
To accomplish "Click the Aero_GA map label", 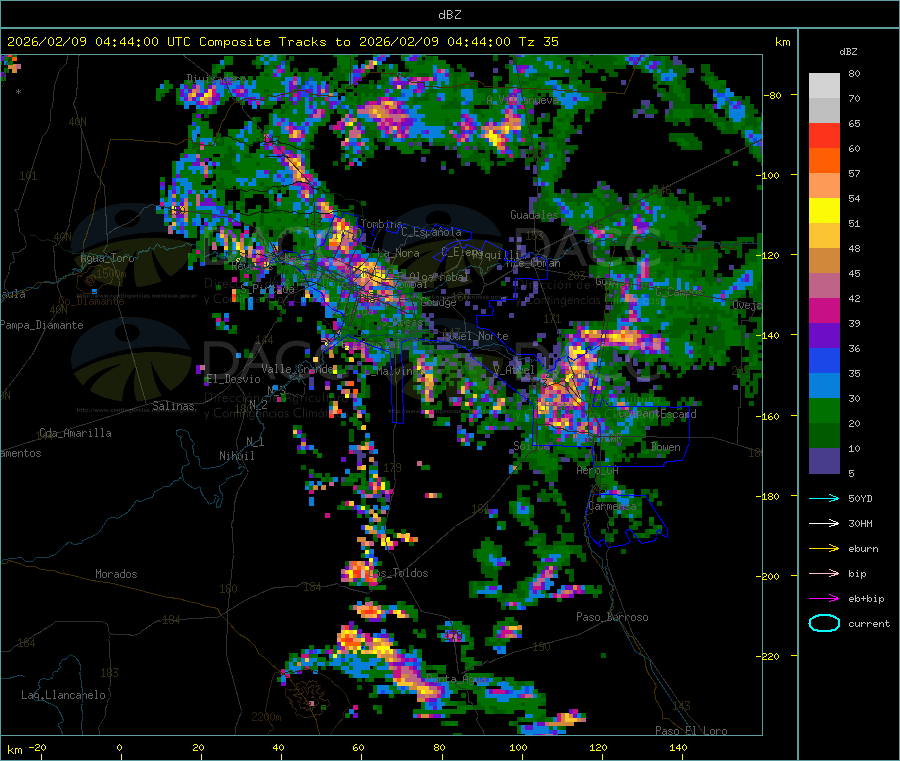I will coord(598,470).
